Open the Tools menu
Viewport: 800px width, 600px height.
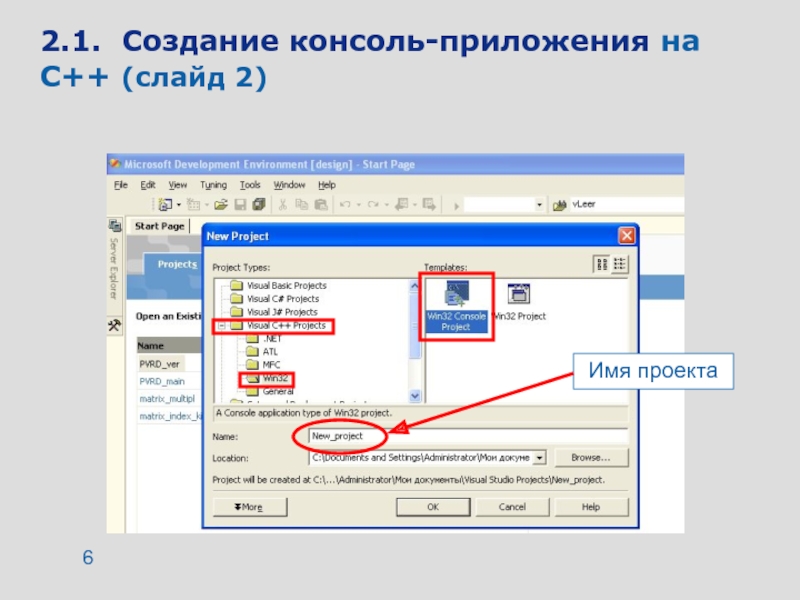[250, 185]
